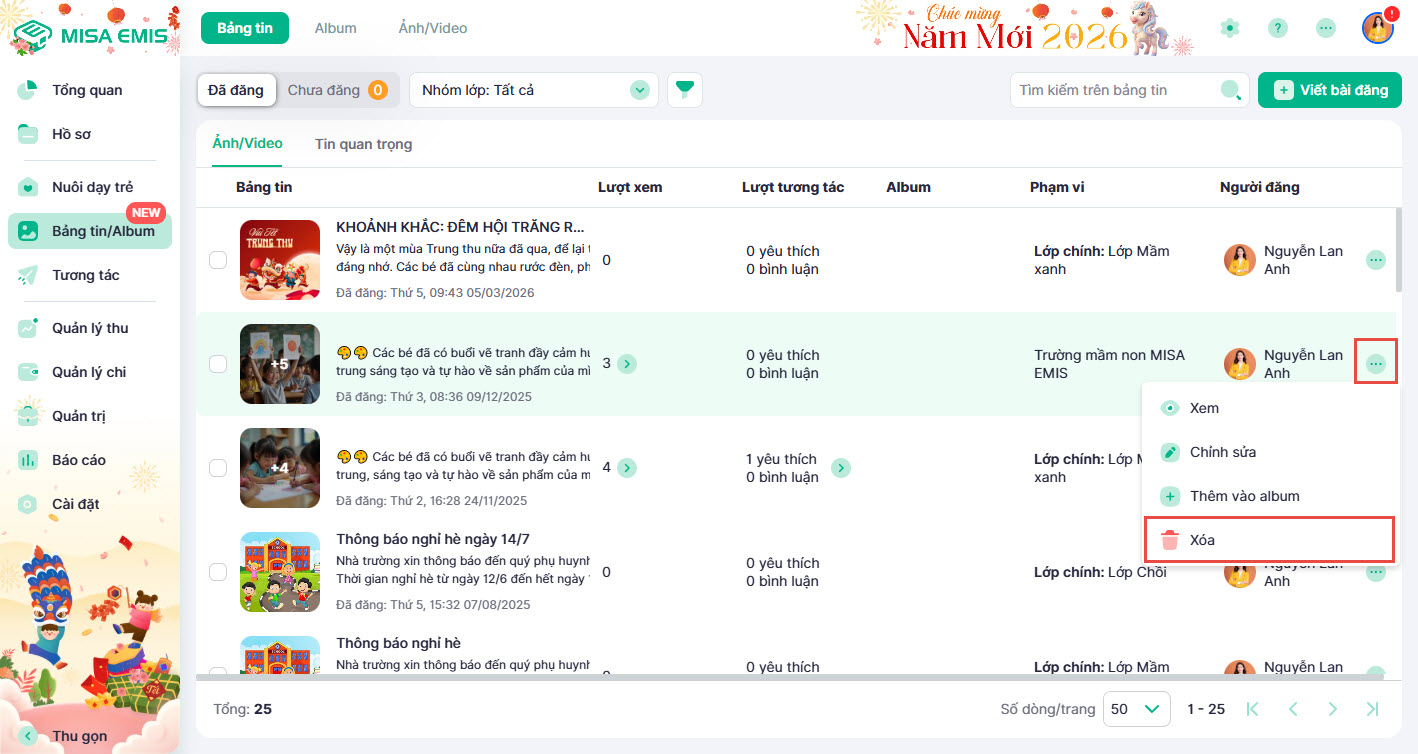
Task: Switch to the Tin quan trọng tab
Action: (363, 144)
